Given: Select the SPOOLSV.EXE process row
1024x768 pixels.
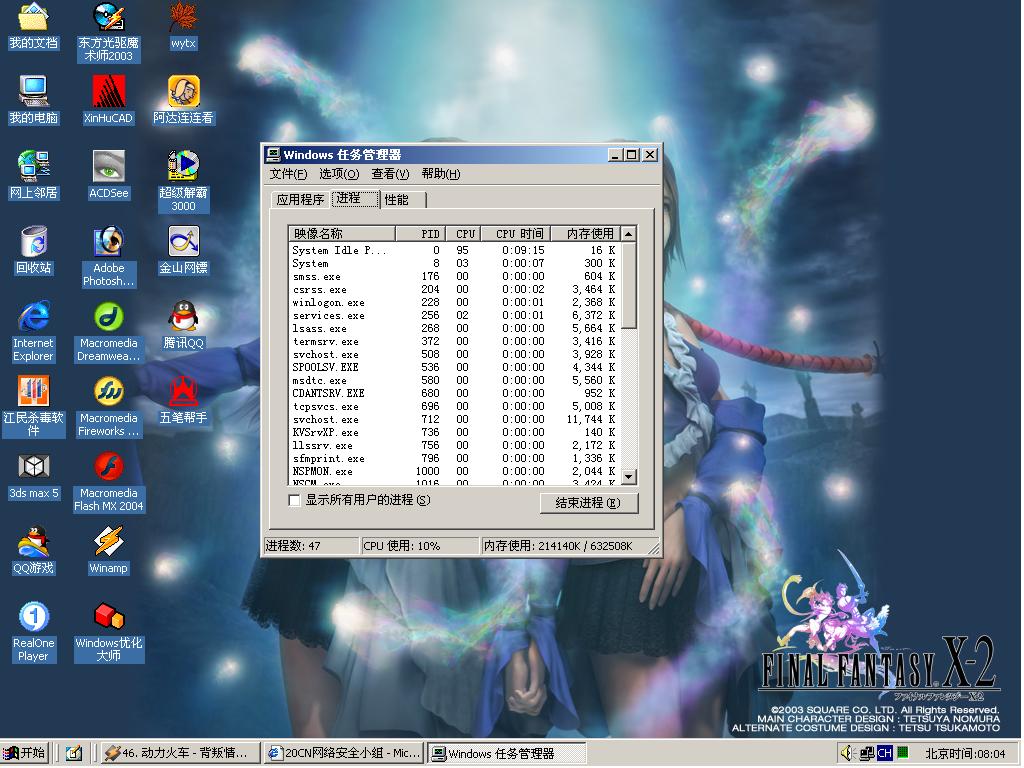Looking at the screenshot, I should click(455, 367).
